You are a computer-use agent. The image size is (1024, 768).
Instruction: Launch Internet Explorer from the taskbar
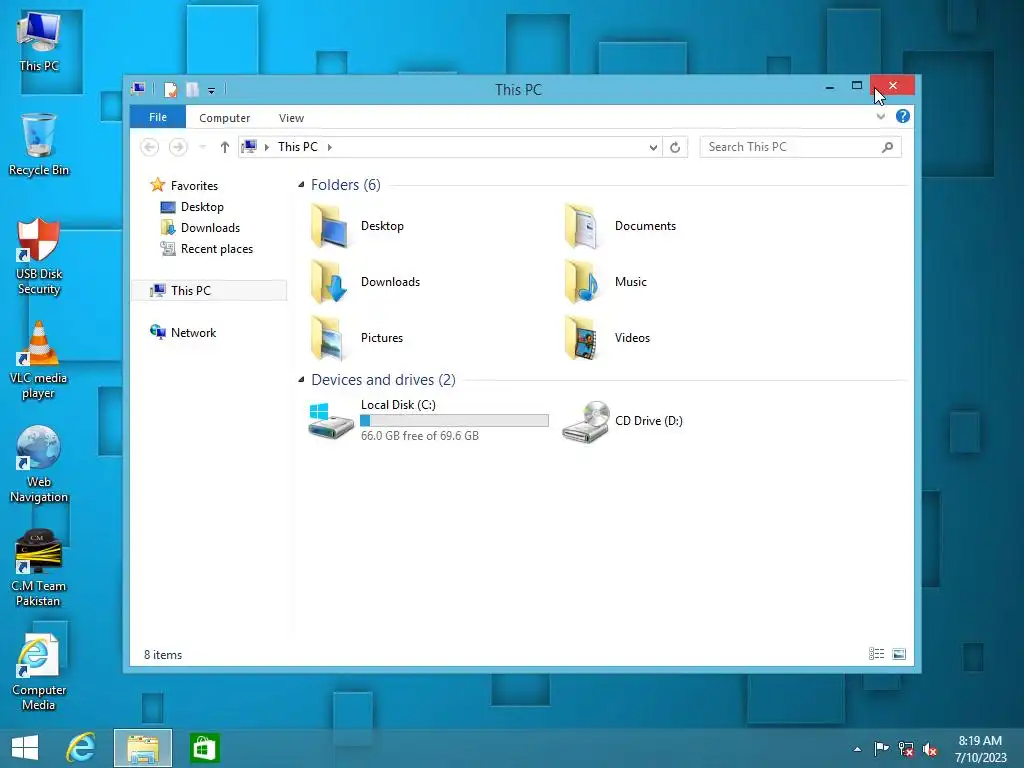click(81, 748)
